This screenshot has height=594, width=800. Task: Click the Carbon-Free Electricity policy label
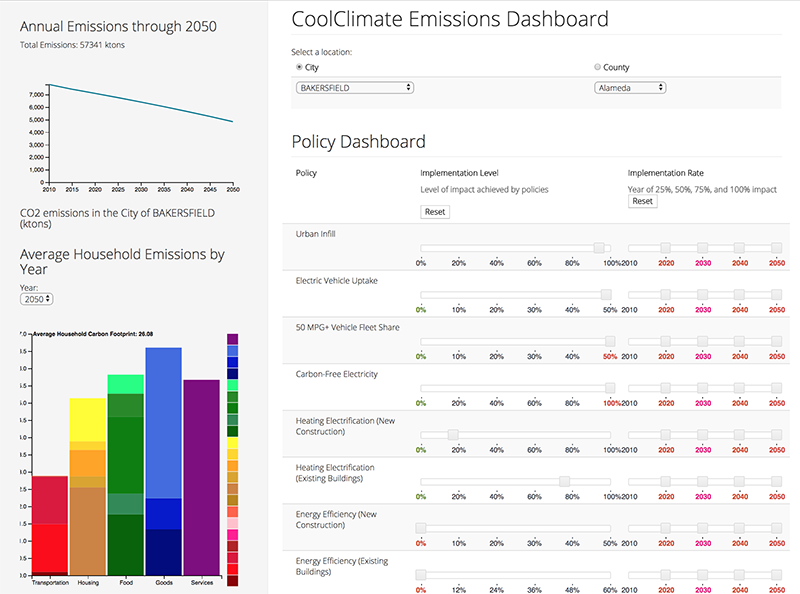click(337, 374)
